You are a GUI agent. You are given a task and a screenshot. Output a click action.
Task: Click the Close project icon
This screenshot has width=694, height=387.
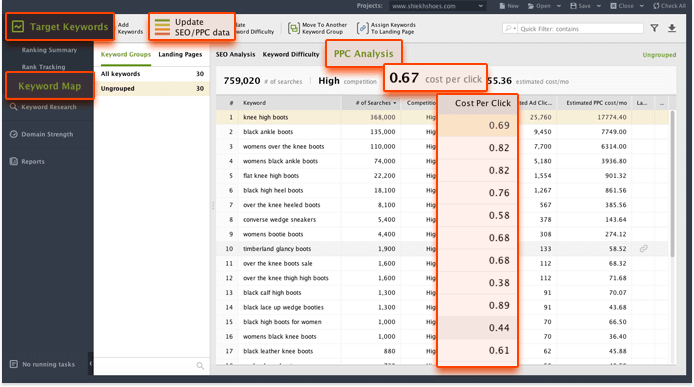613,6
